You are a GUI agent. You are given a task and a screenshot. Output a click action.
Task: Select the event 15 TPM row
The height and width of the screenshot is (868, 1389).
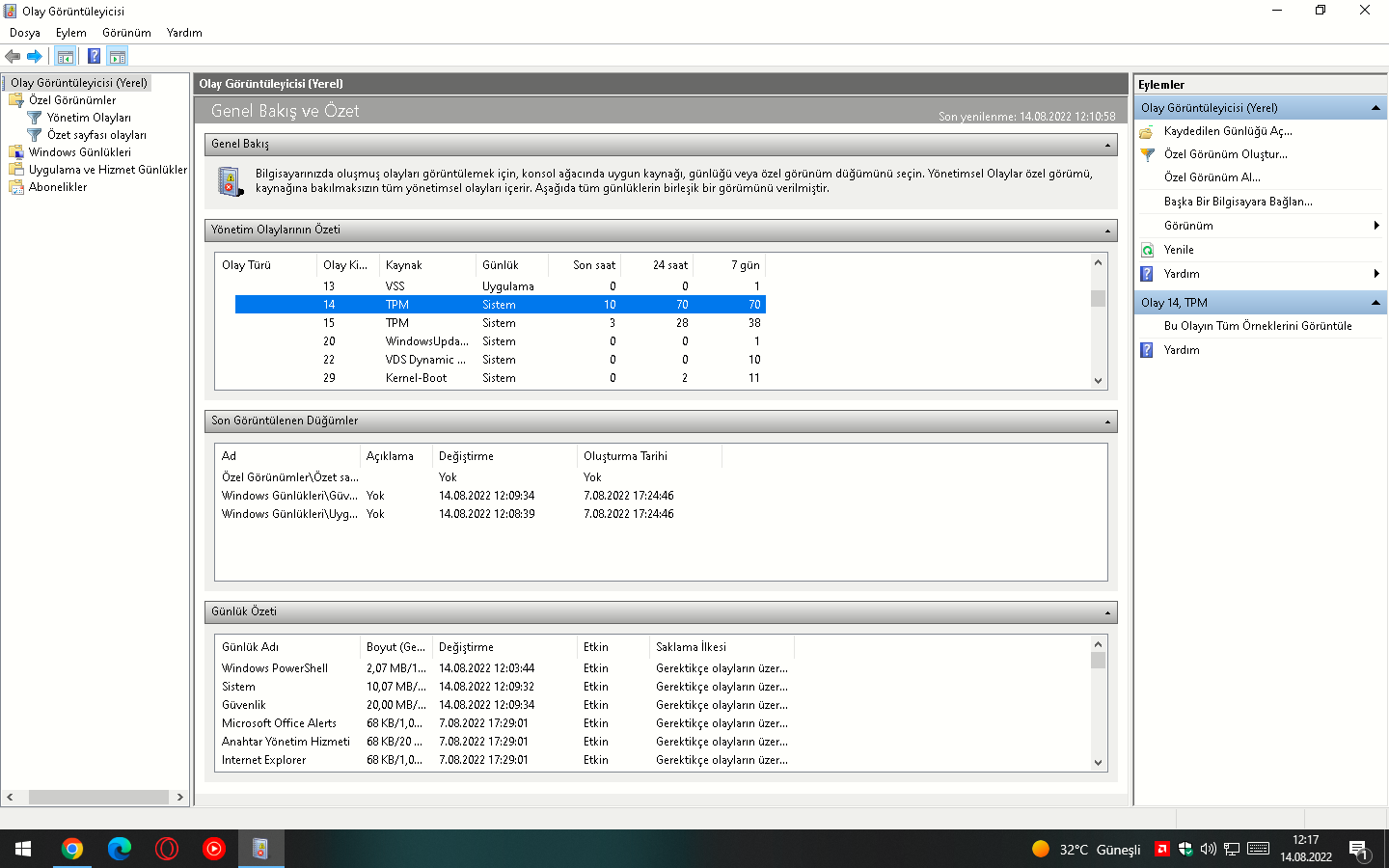501,323
